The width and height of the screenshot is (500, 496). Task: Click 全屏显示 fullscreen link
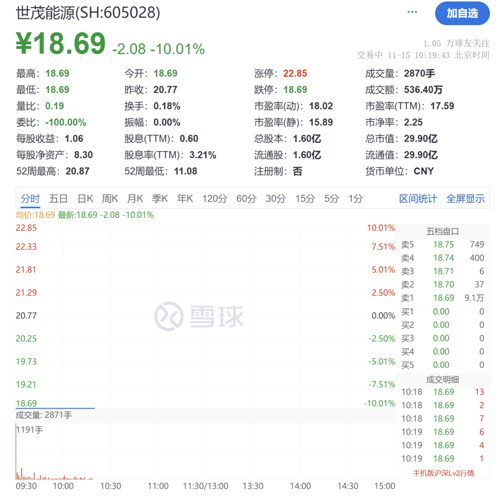pos(466,199)
